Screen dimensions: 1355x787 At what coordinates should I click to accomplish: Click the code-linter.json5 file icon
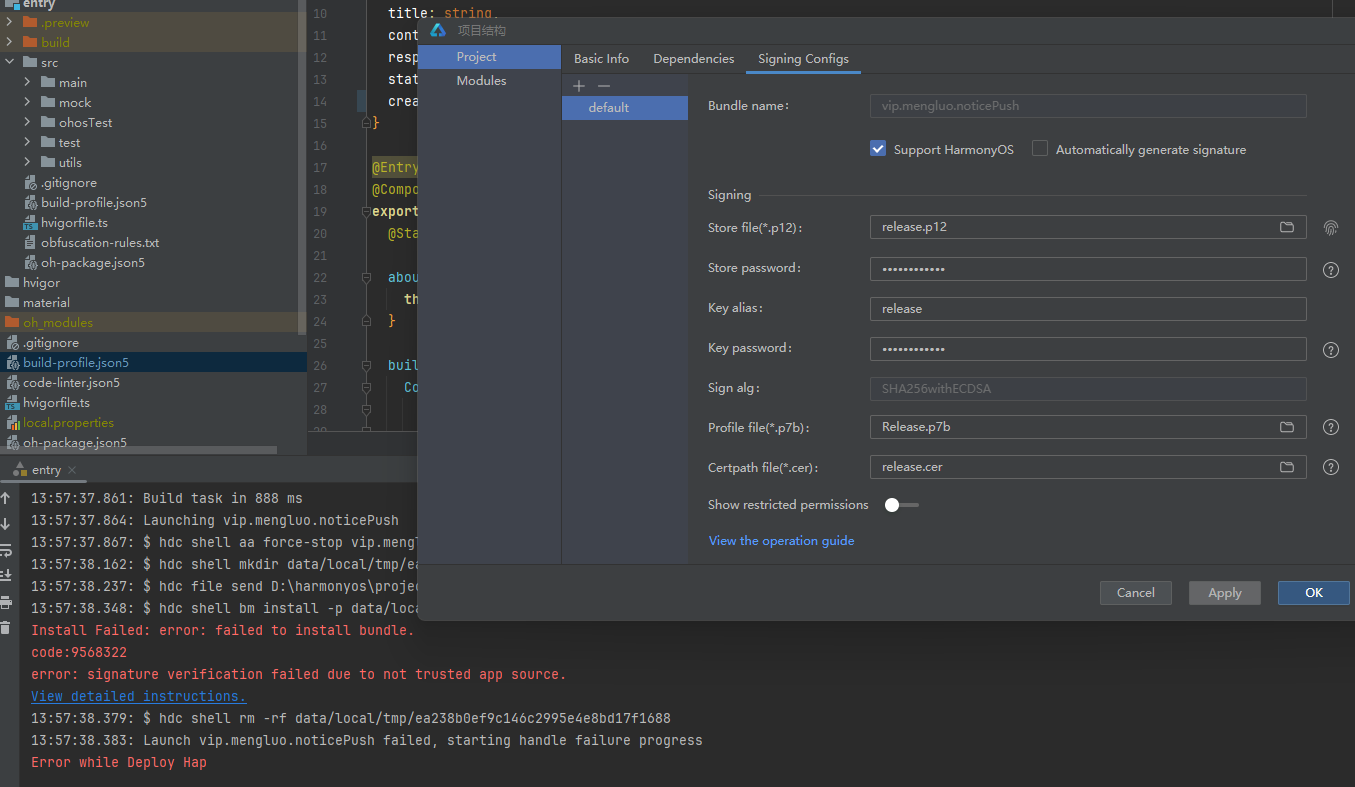coord(12,382)
